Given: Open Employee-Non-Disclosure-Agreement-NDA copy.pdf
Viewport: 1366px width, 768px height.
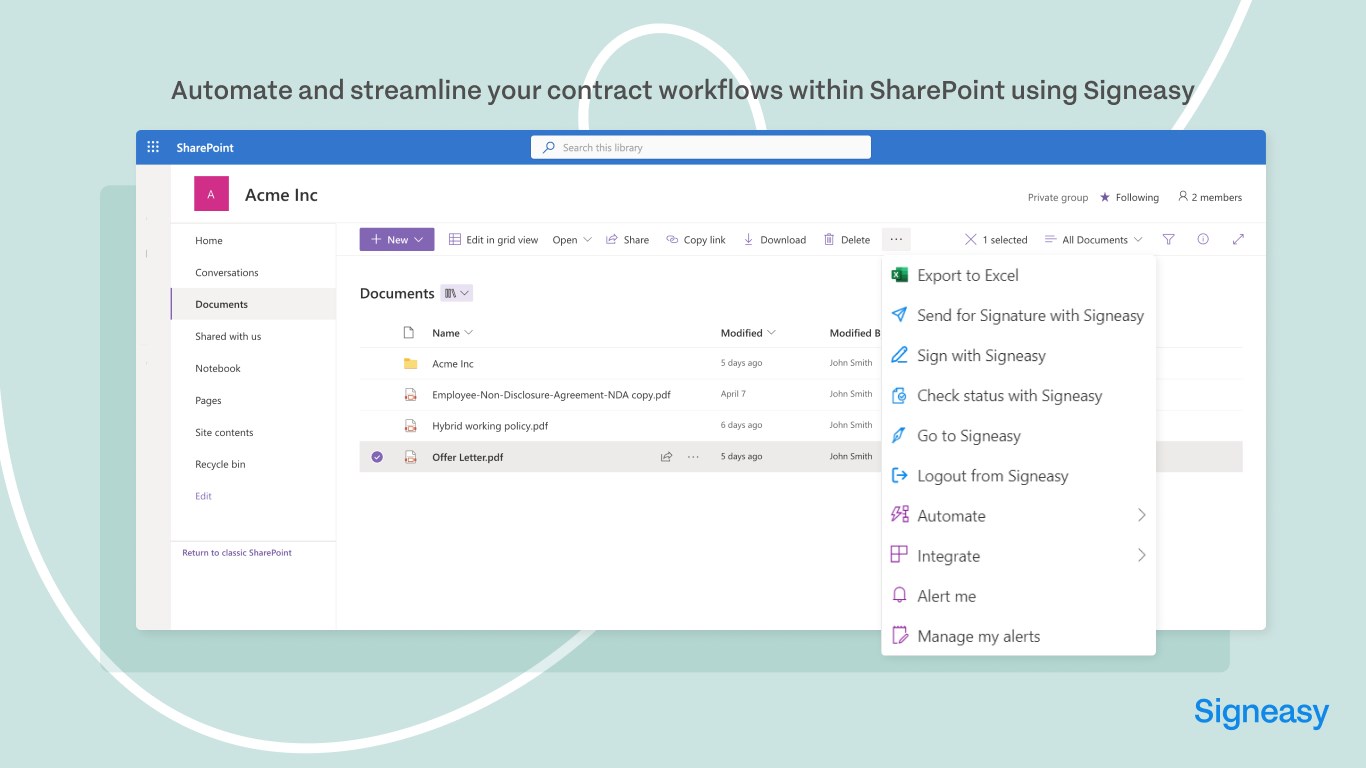Looking at the screenshot, I should 551,395.
